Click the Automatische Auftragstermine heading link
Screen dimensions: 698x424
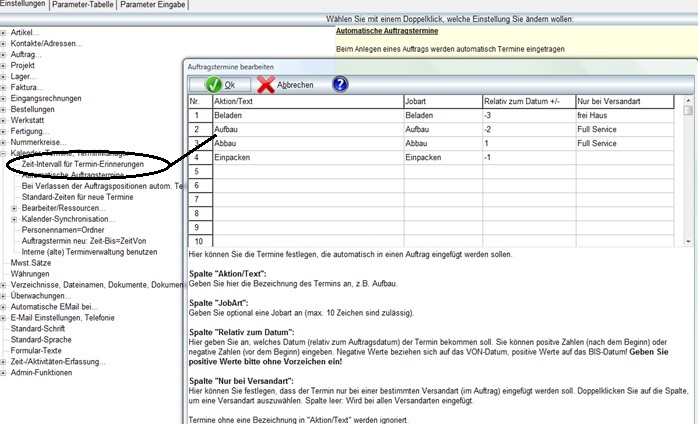coord(387,31)
